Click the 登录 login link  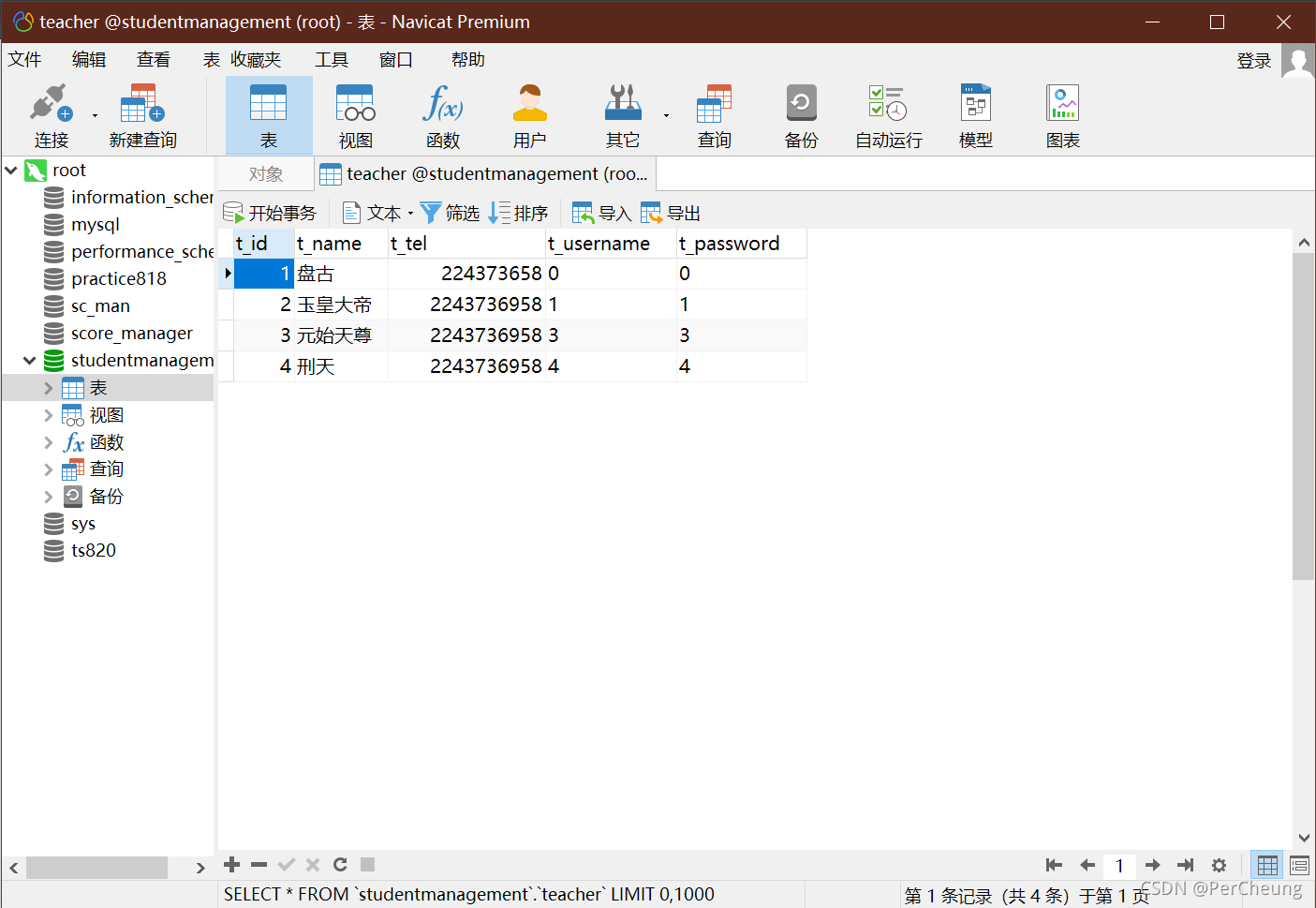tap(1254, 61)
